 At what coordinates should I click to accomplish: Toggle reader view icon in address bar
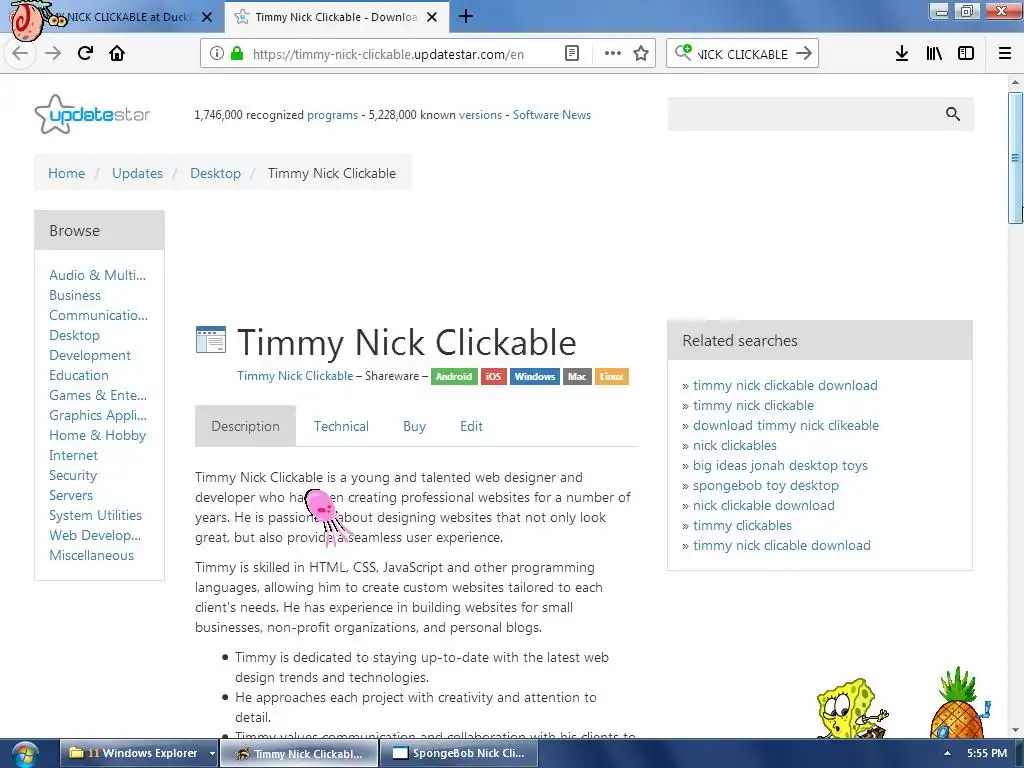click(571, 54)
